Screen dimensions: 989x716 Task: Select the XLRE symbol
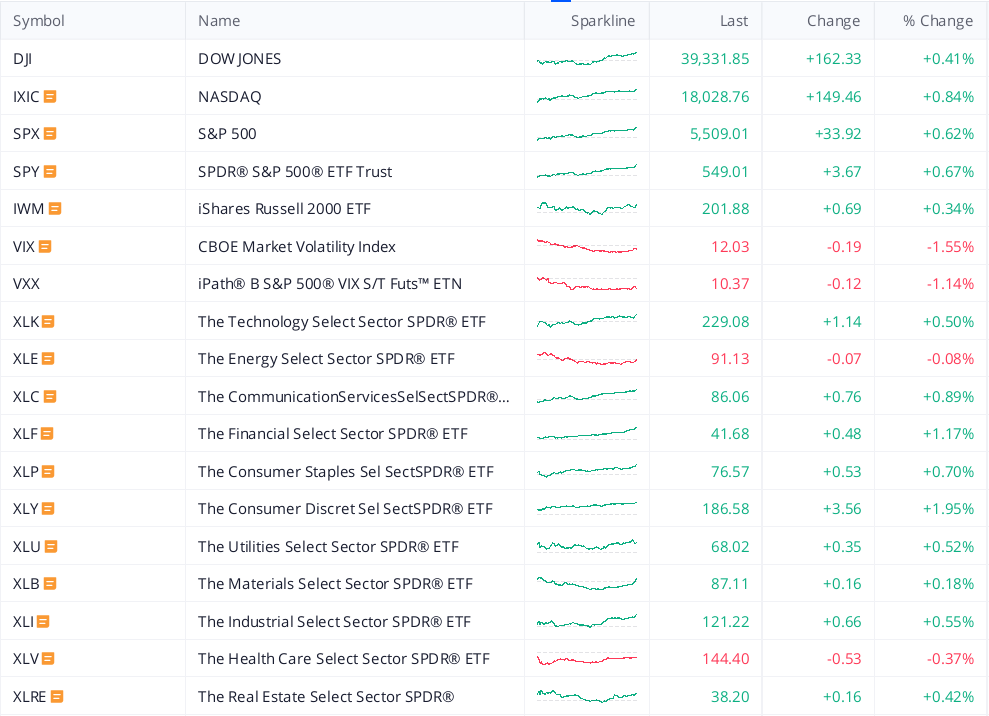(30, 697)
